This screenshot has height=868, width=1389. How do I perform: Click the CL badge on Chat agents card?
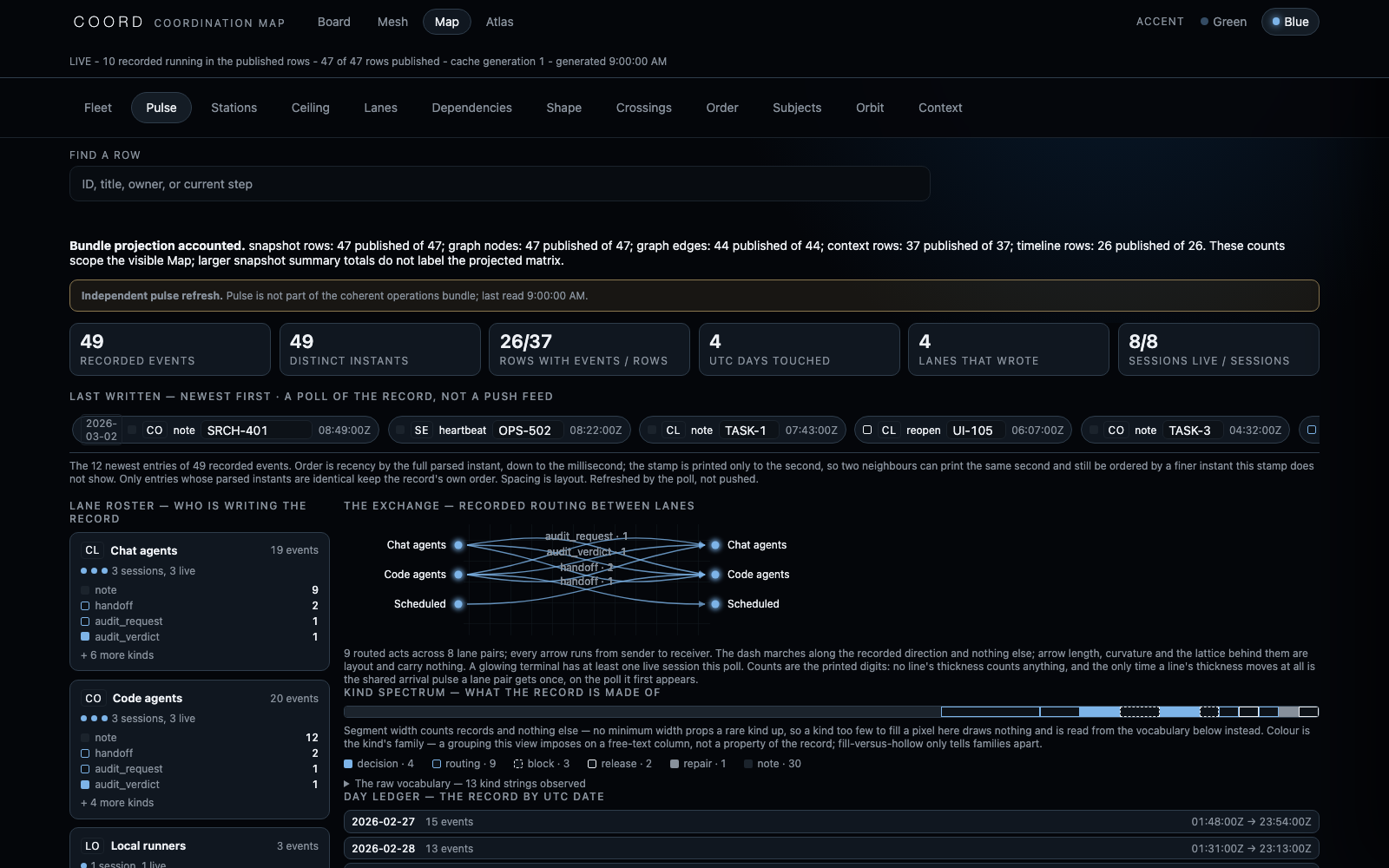(x=92, y=550)
